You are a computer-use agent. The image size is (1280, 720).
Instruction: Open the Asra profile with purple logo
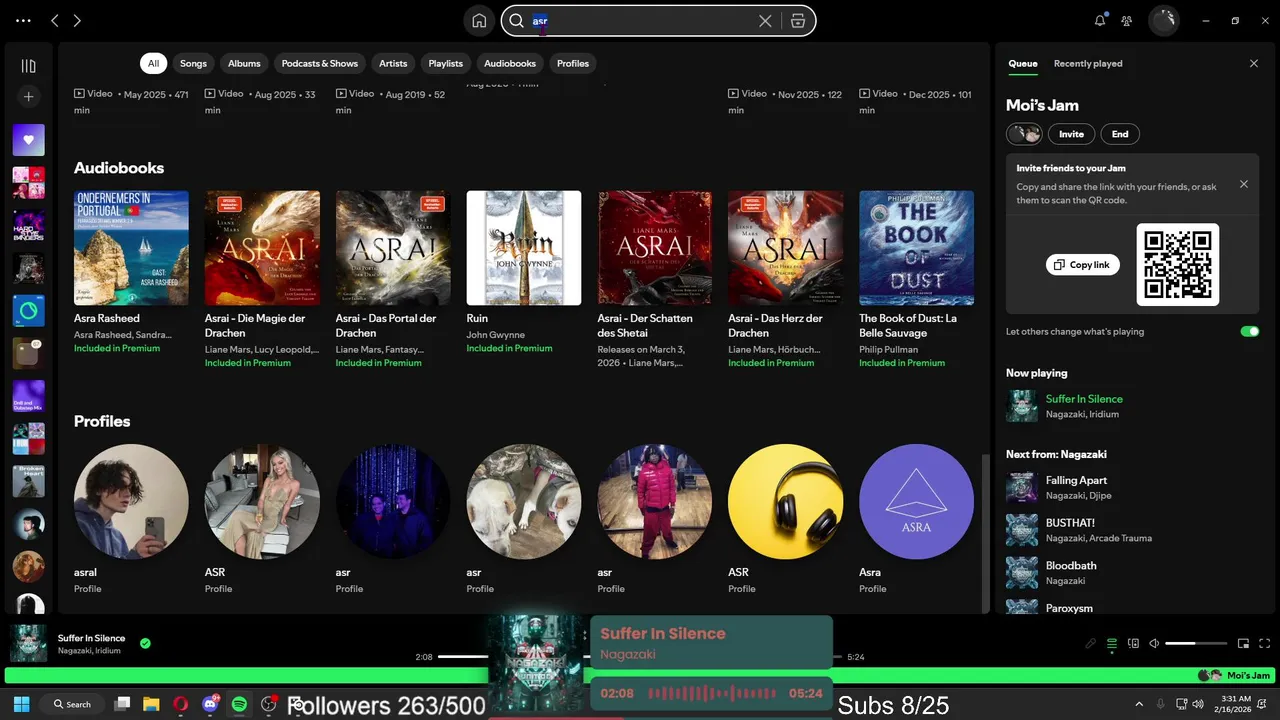pos(916,501)
